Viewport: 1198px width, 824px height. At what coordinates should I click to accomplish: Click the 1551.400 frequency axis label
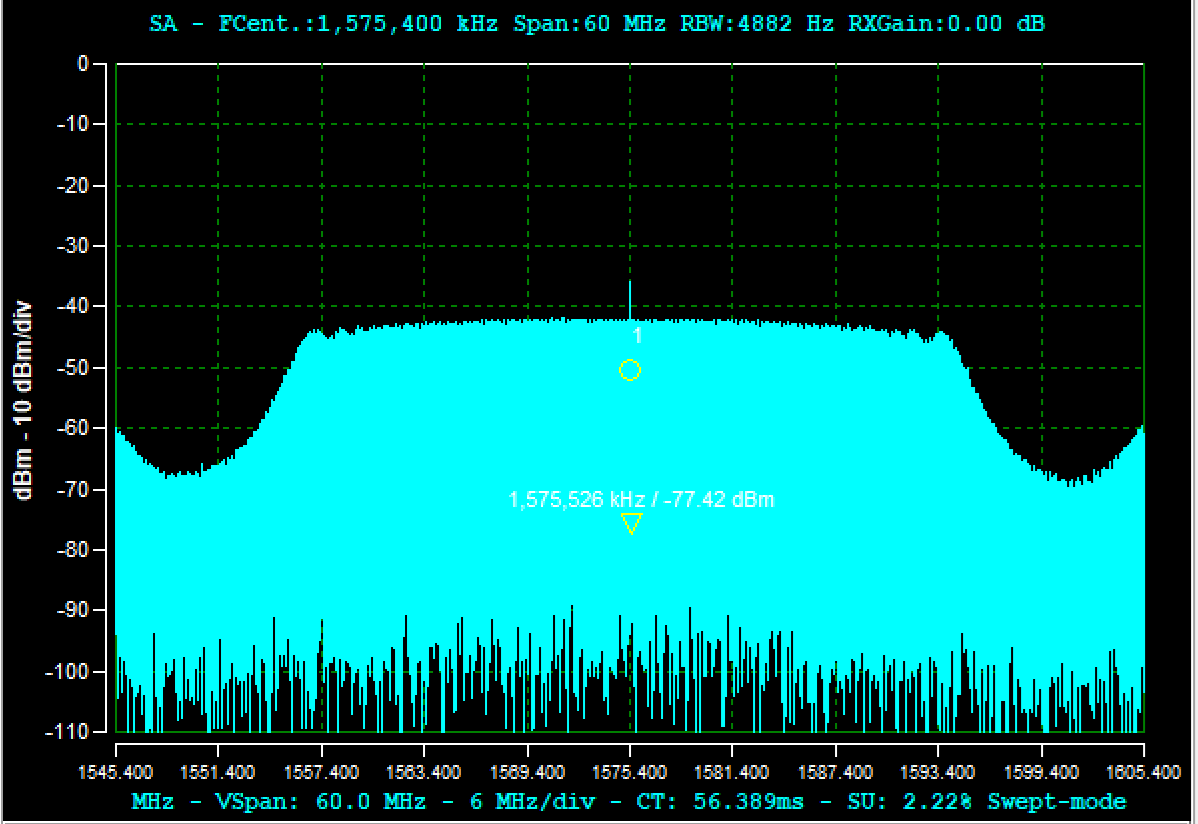click(x=219, y=772)
